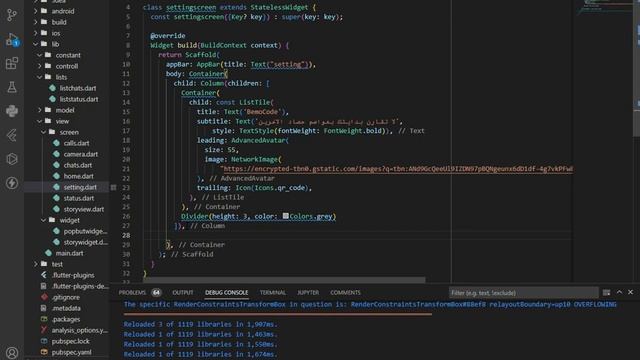Open the Run and Debug view

tap(12, 39)
